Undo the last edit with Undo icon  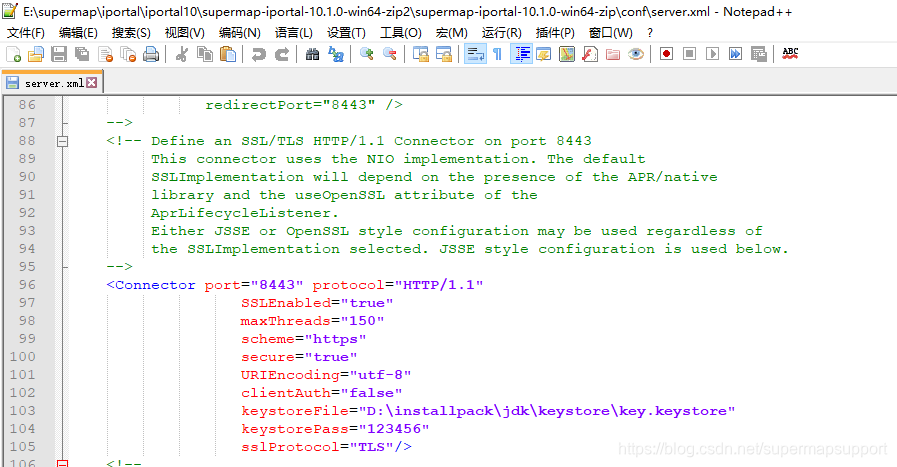259,54
